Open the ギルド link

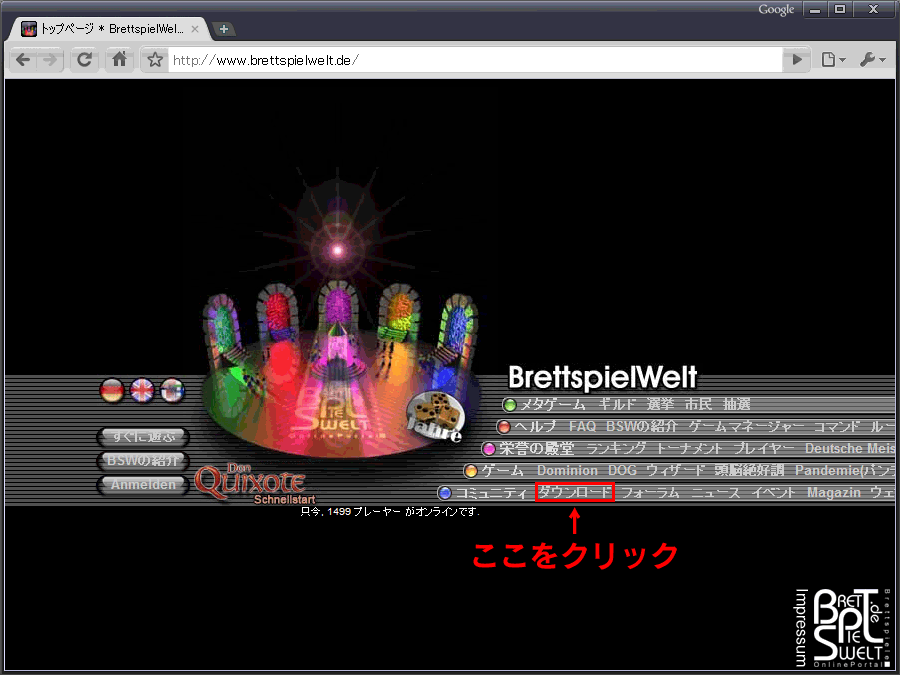point(617,405)
